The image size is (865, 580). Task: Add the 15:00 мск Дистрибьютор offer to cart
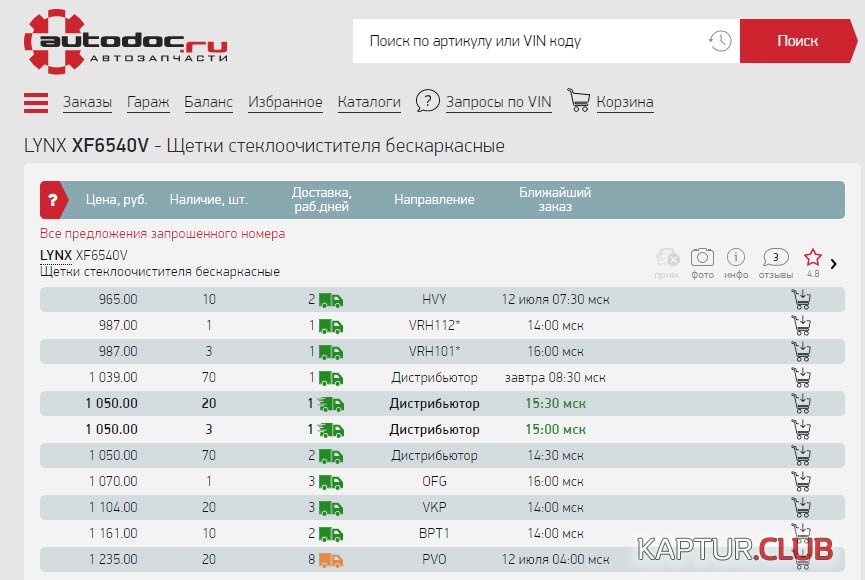tap(801, 429)
